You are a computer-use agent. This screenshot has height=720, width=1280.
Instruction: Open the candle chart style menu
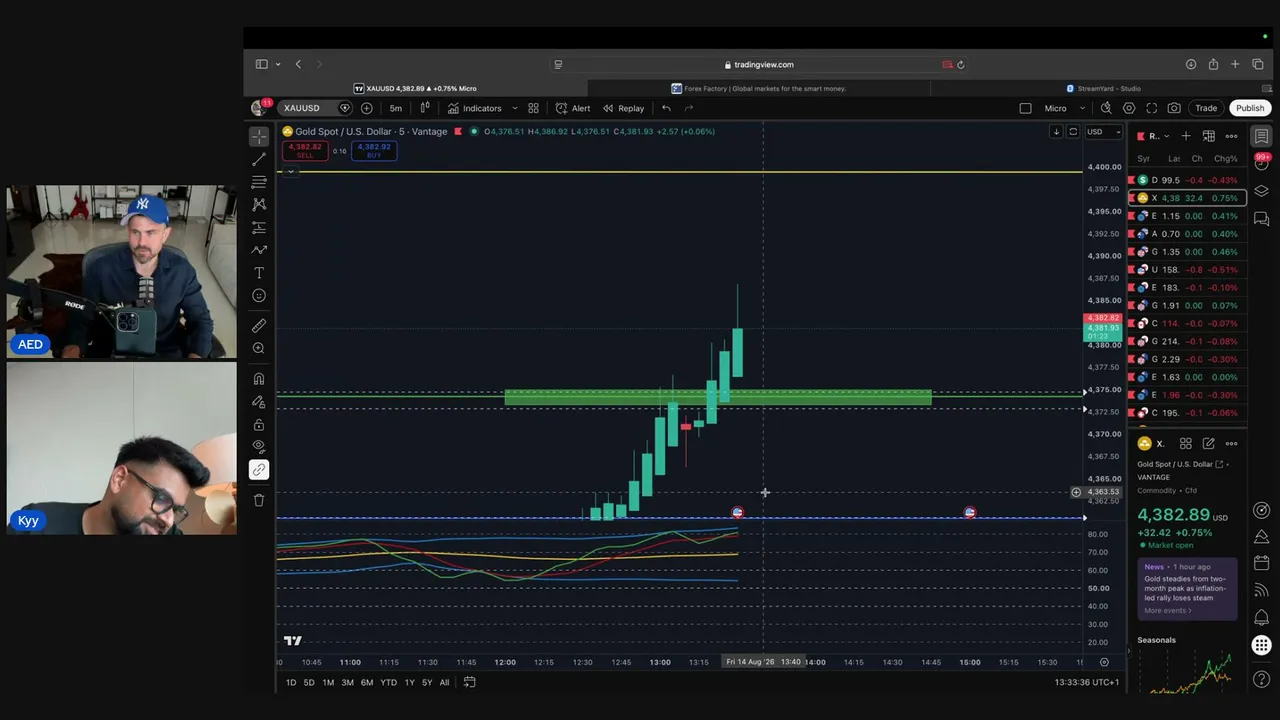425,108
